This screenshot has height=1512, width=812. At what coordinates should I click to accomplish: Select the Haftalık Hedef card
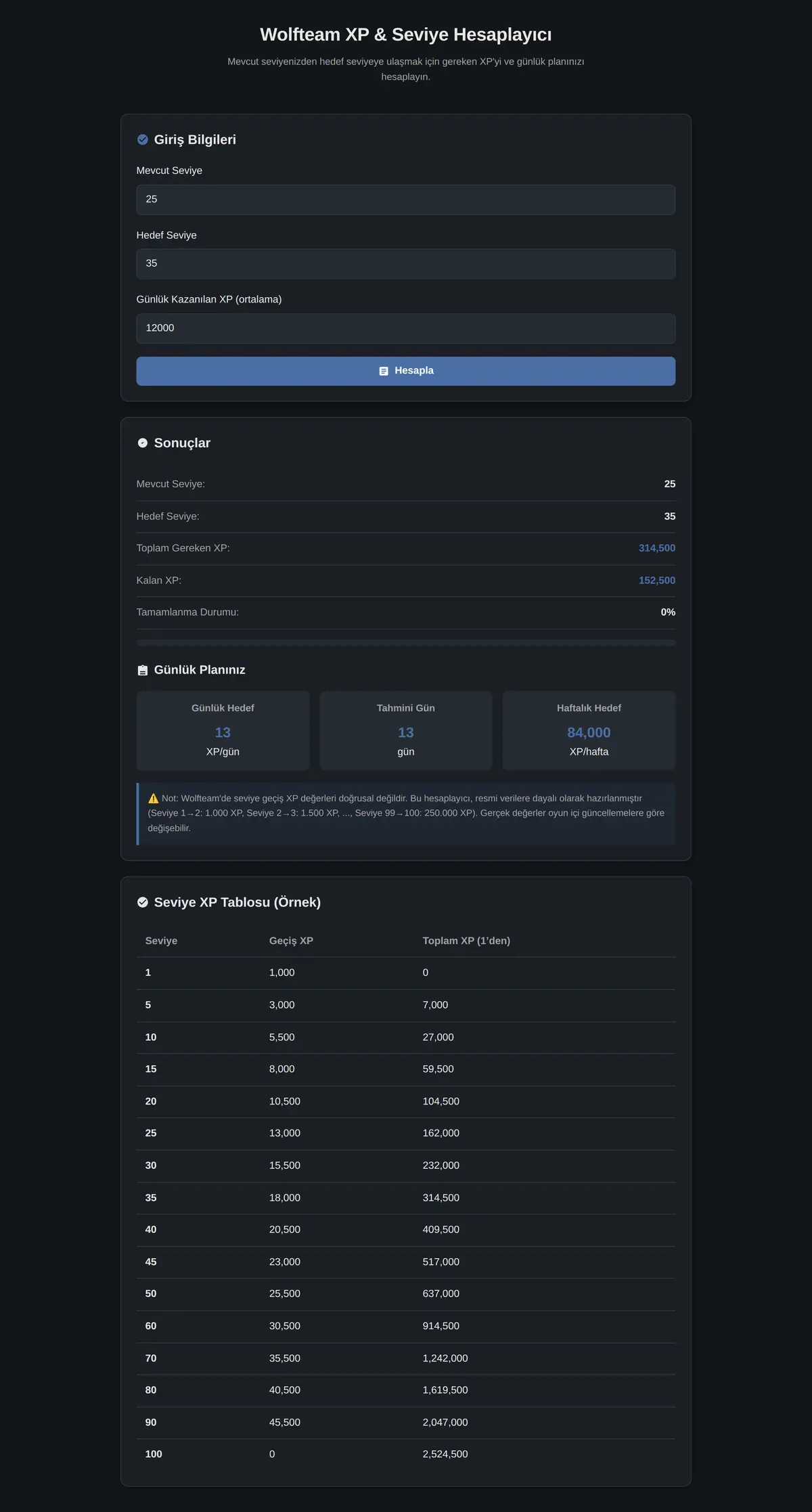tap(589, 730)
